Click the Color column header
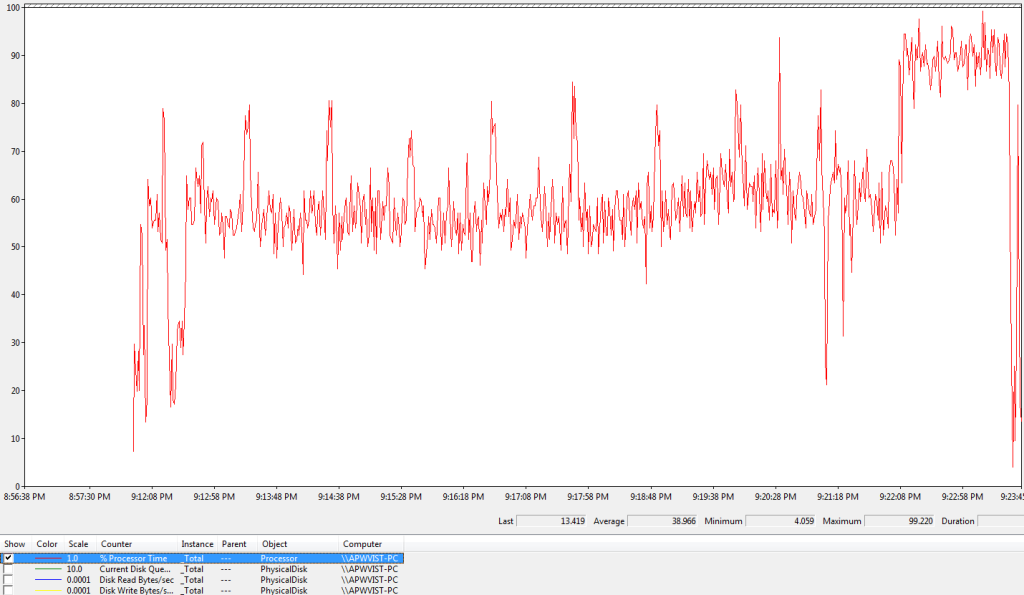Viewport: 1024px width, 595px height. coord(47,544)
